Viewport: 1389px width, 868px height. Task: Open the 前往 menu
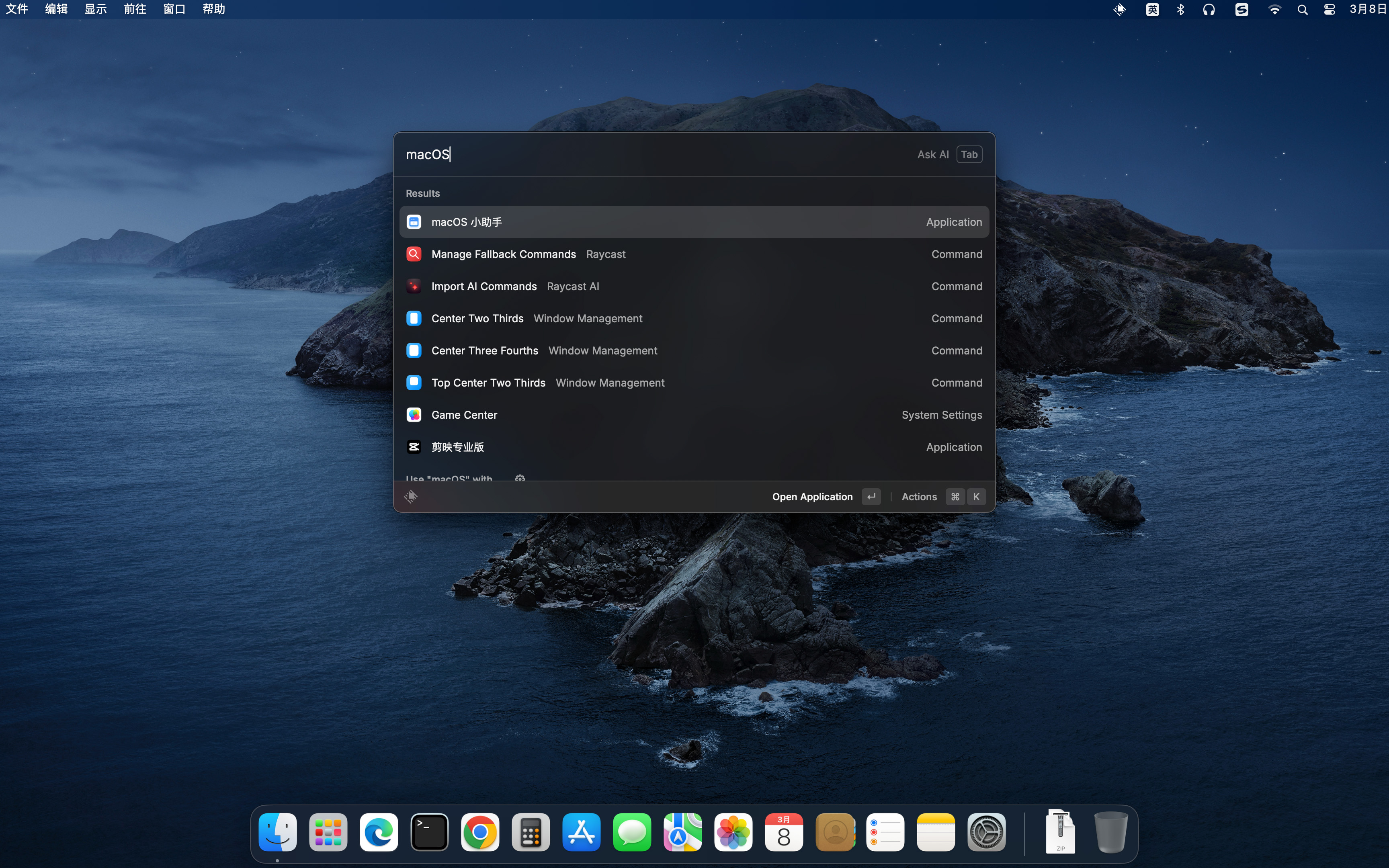pyautogui.click(x=135, y=9)
